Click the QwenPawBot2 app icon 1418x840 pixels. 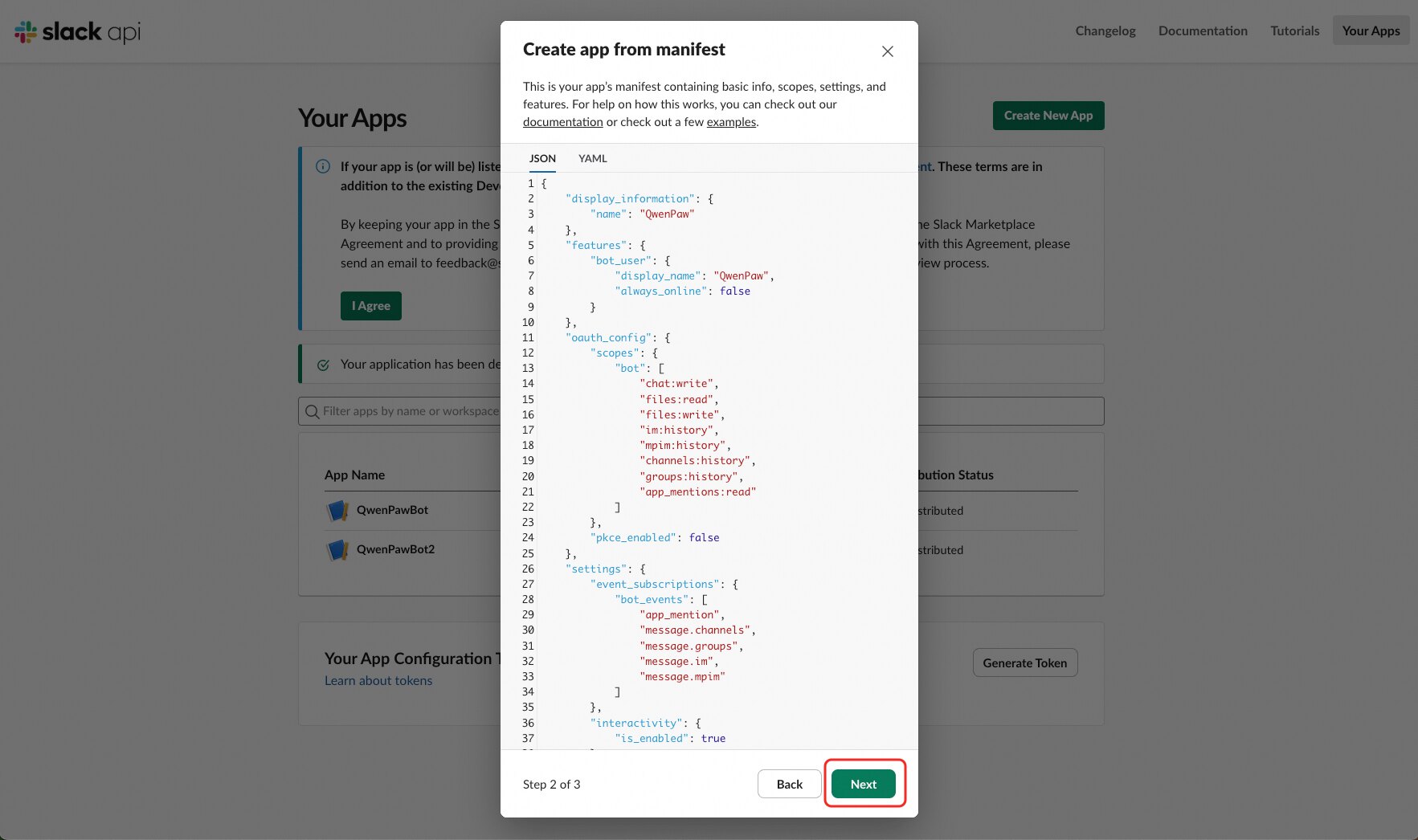coord(337,549)
